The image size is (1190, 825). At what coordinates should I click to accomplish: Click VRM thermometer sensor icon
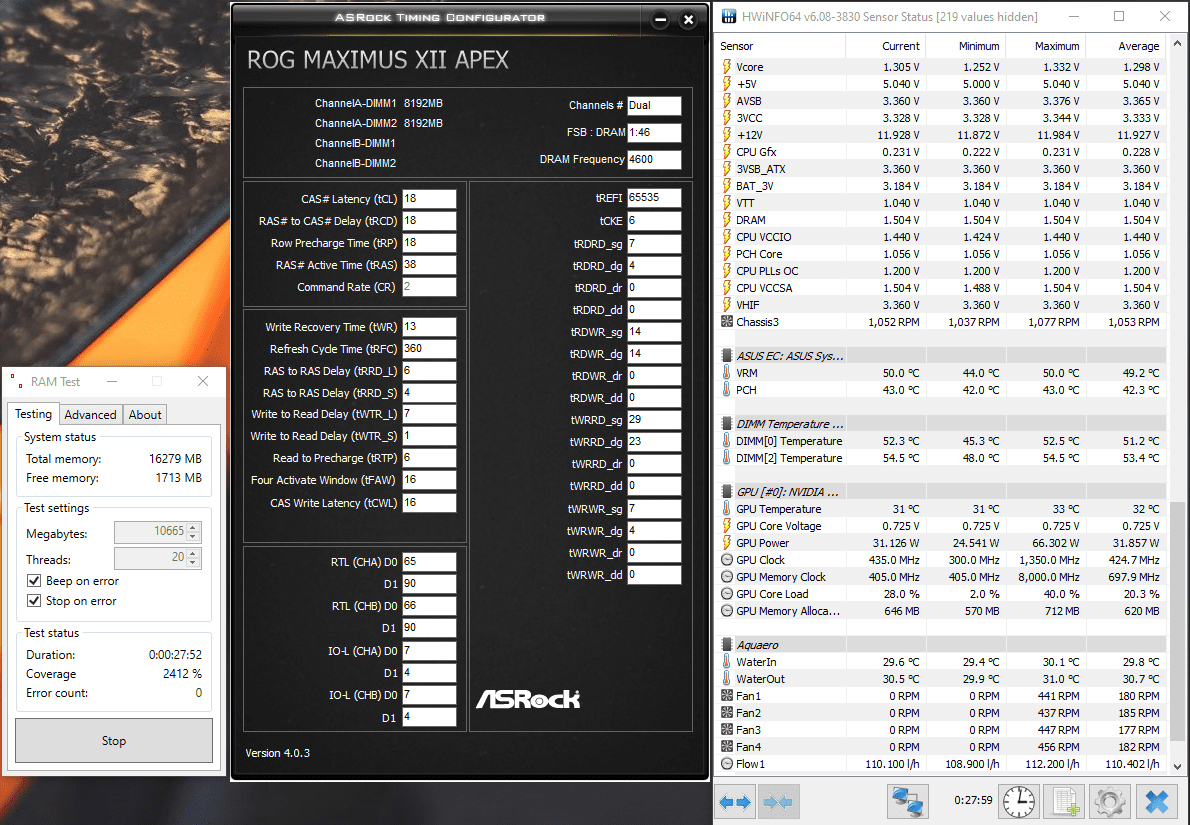coord(726,373)
